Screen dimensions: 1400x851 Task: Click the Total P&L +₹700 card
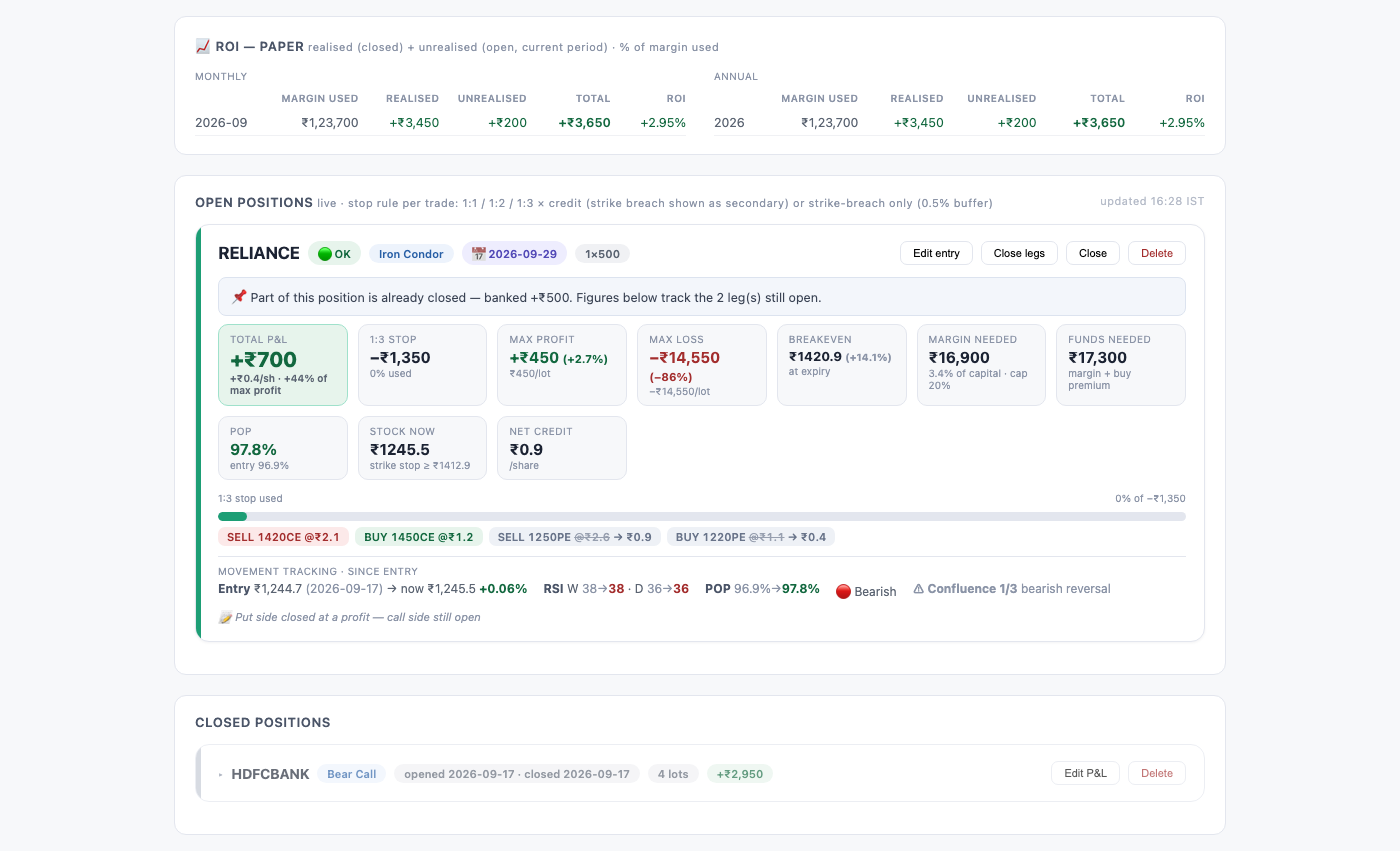tap(283, 365)
